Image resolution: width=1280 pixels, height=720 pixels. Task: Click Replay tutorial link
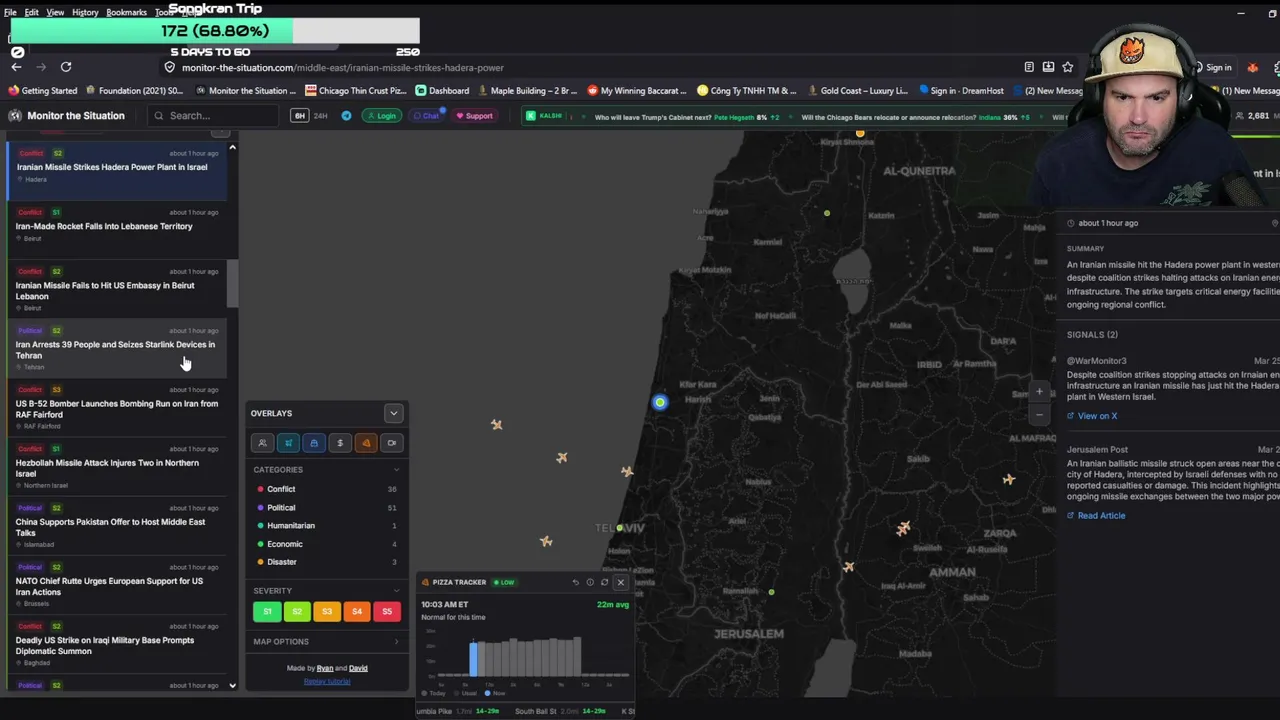tap(327, 681)
